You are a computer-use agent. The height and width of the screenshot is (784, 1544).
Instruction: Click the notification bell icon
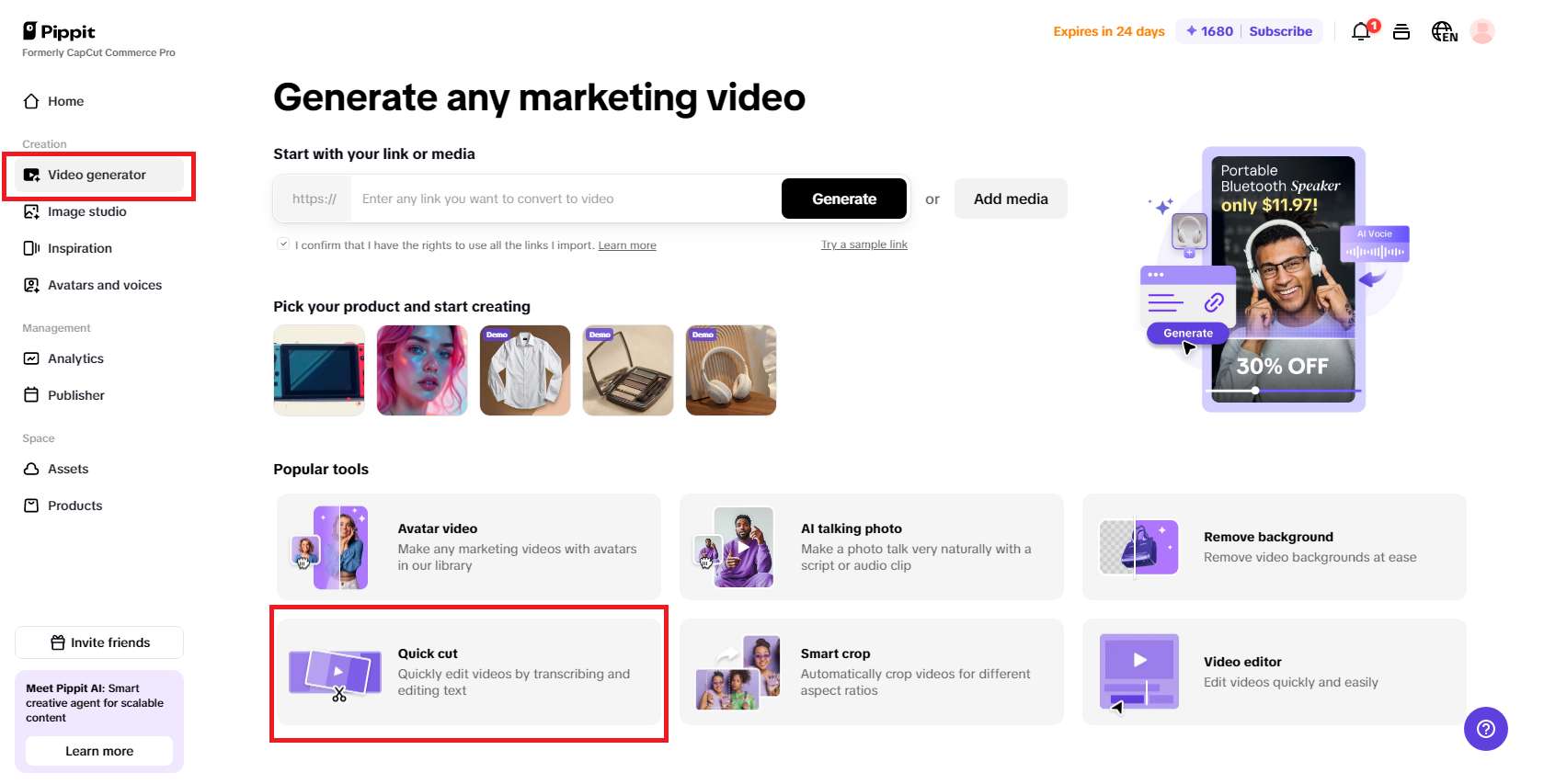[1361, 32]
